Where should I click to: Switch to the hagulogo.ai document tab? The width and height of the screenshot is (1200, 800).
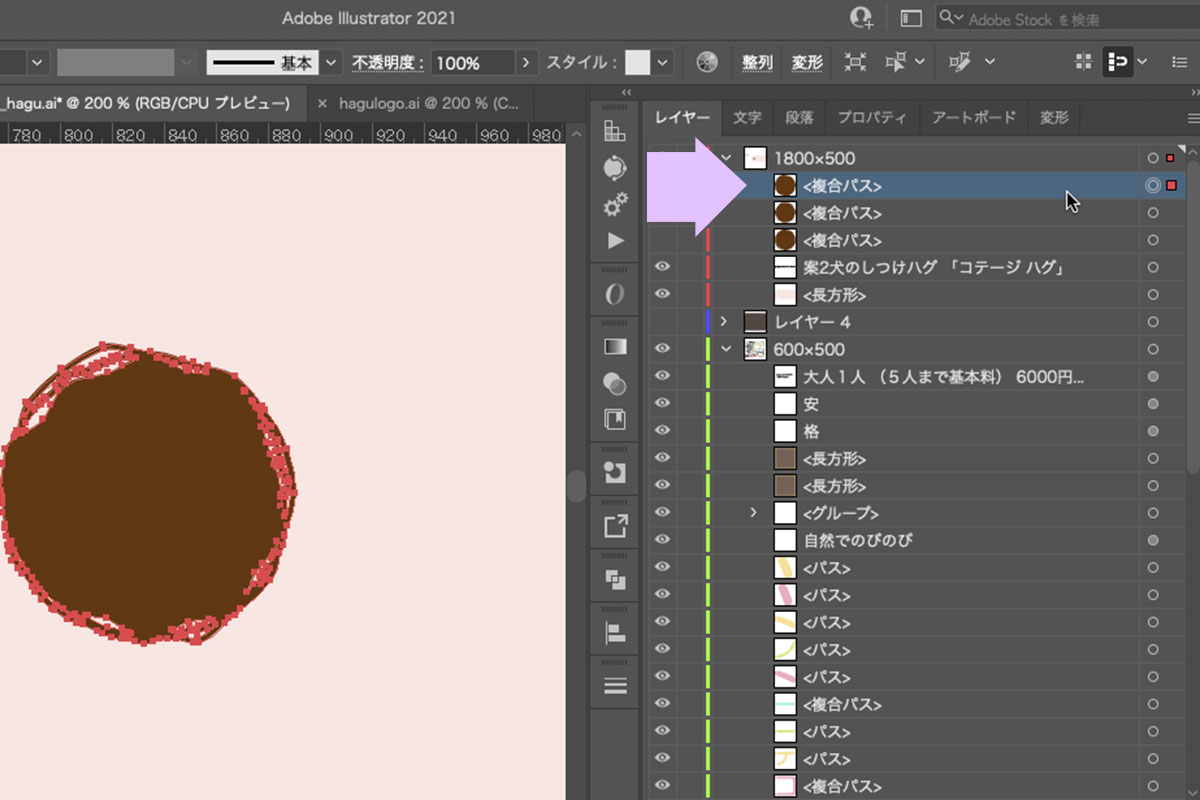coord(428,103)
